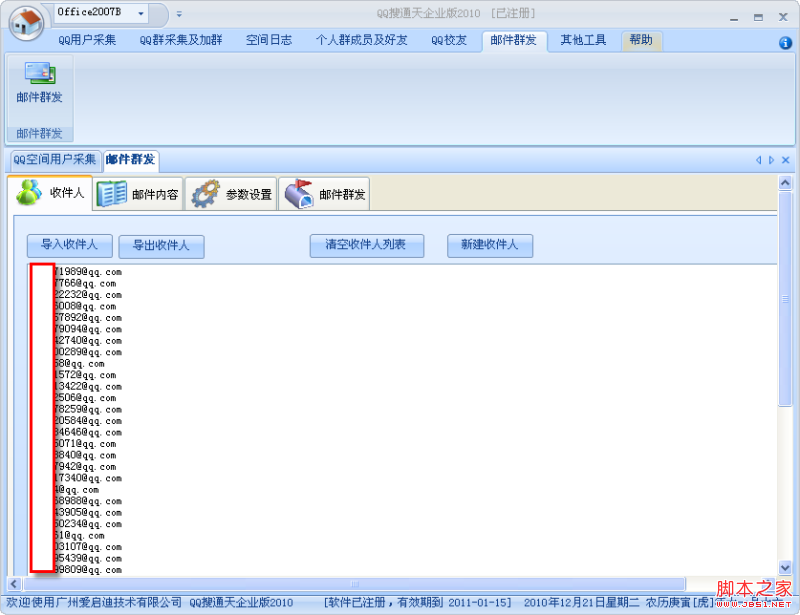Image resolution: width=800 pixels, height=615 pixels.
Task: Click the blue info help icon
Action: pyautogui.click(x=785, y=43)
